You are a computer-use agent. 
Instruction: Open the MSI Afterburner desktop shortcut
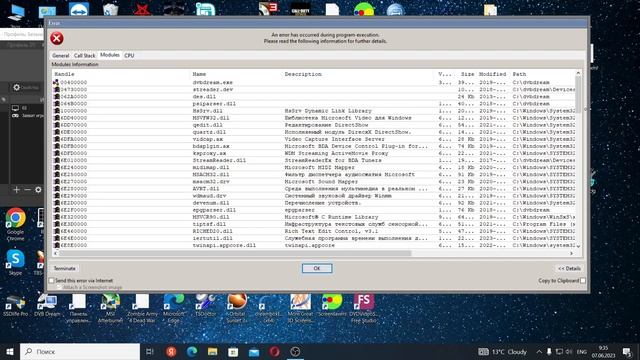(x=110, y=308)
